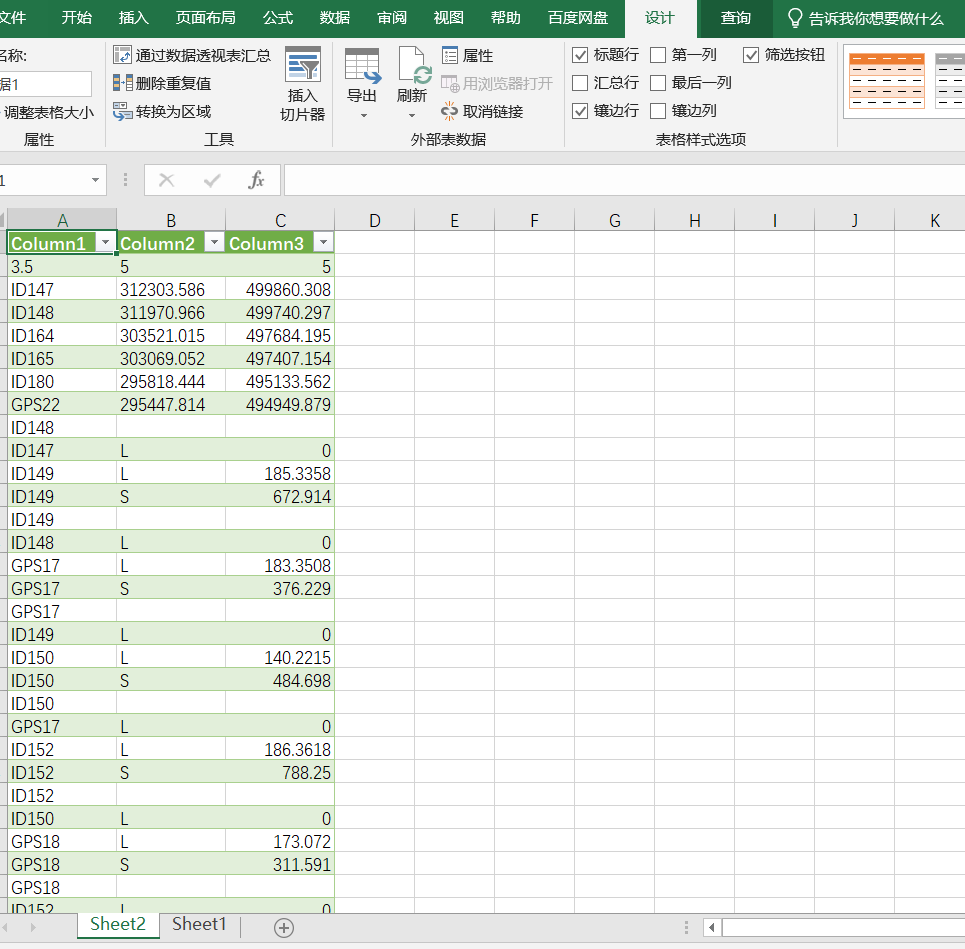Enable the Total Row (汇总行) checkbox

(x=580, y=83)
